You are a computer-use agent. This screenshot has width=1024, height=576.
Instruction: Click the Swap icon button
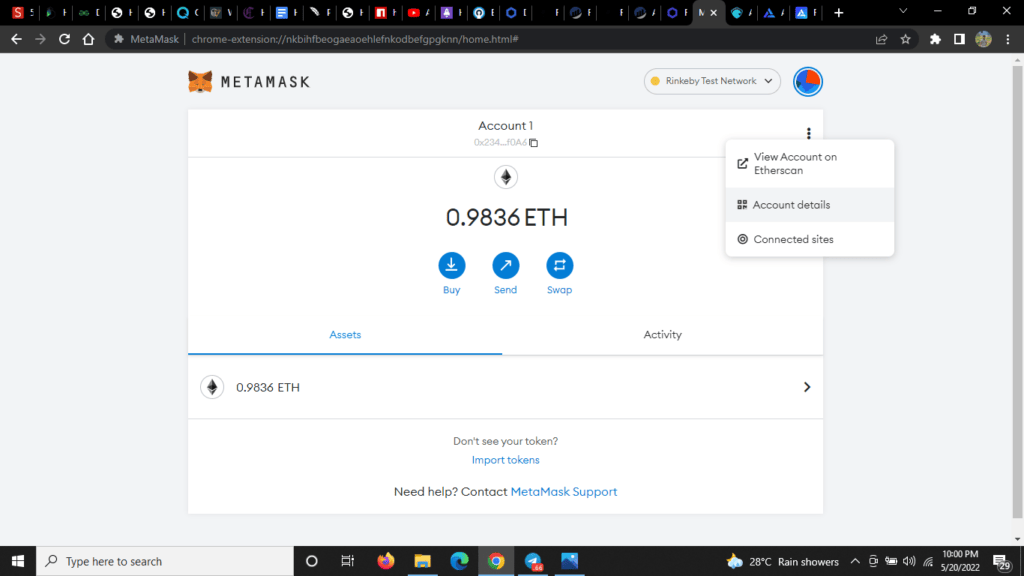click(560, 265)
